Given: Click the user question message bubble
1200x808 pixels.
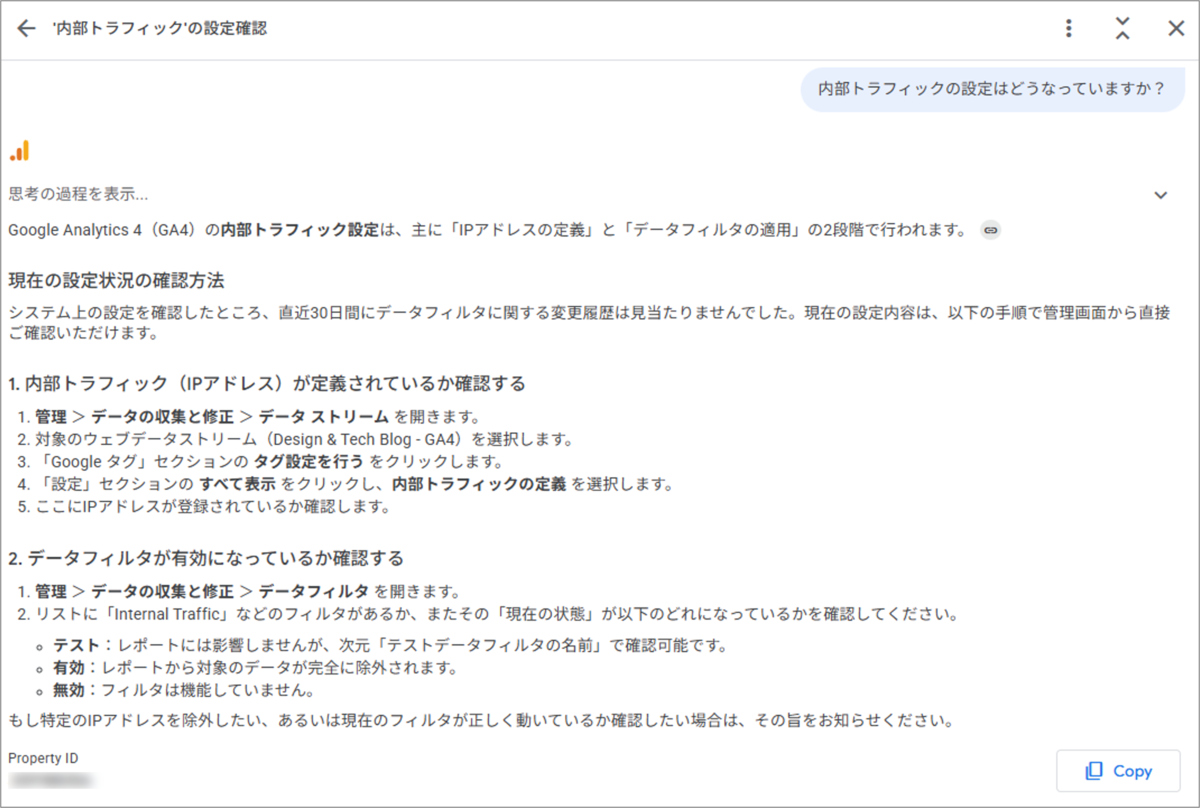Looking at the screenshot, I should pos(992,88).
